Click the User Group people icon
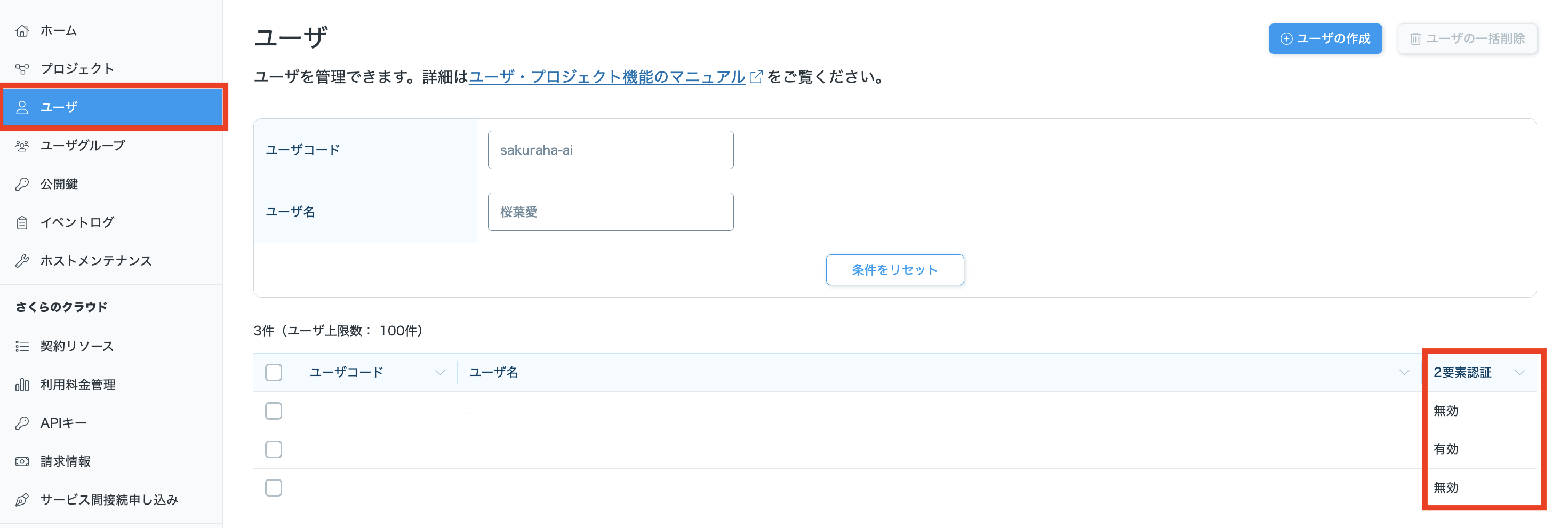 (x=22, y=146)
